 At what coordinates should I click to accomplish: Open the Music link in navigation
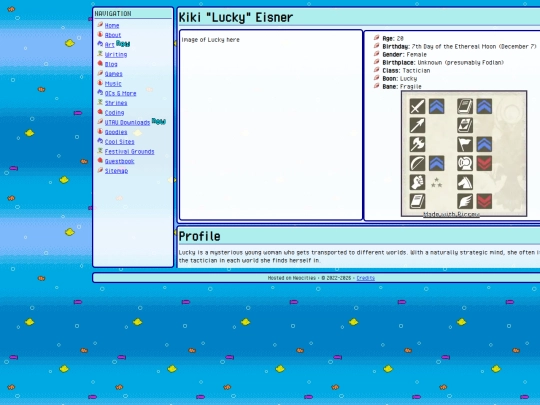(113, 84)
